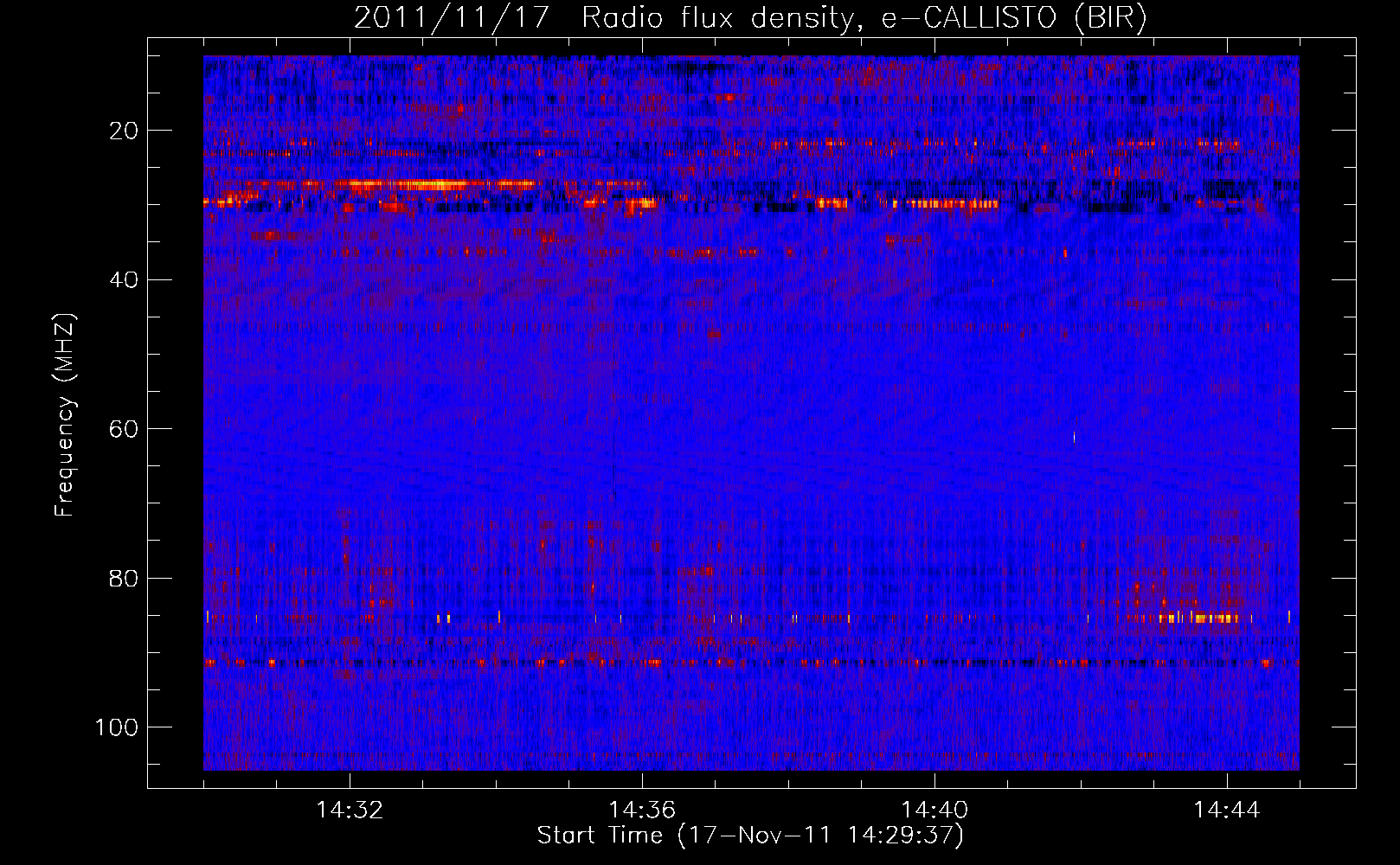Screen dimensions: 1400x865
Task: Click the bright yellow burst near 85 MHz at 14:43
Action: tap(1200, 618)
